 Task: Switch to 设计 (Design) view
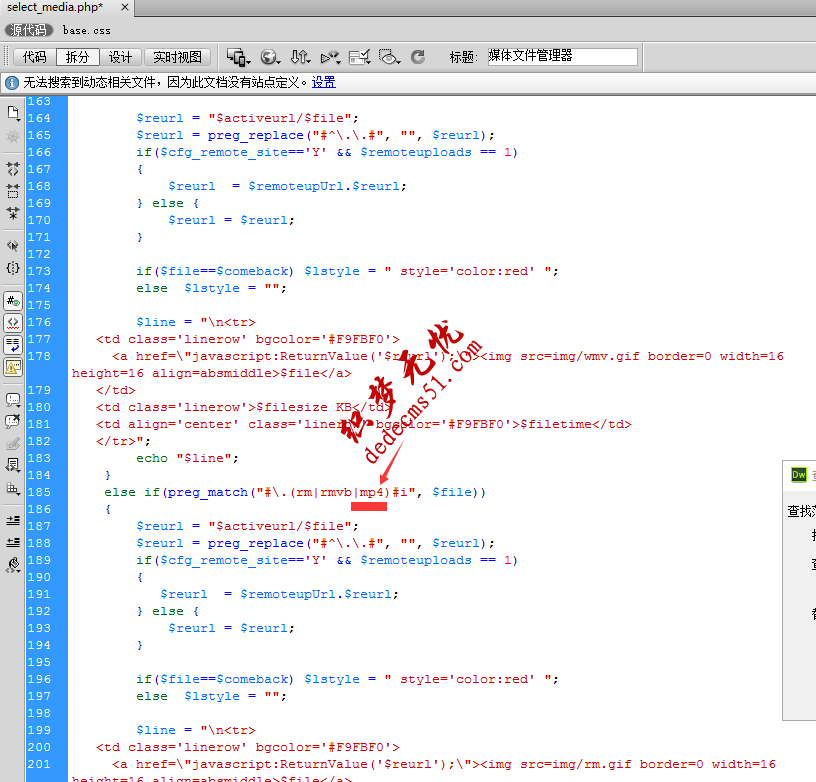point(120,57)
